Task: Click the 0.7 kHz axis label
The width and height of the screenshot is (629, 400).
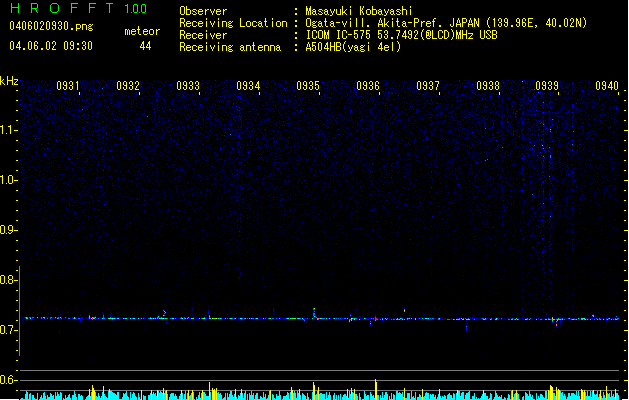Action: [x=9, y=330]
